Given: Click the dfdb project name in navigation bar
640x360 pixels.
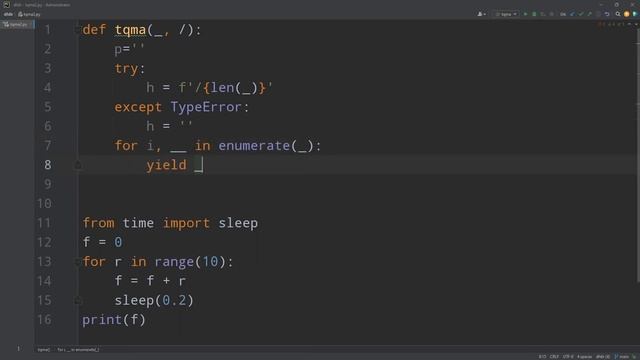Looking at the screenshot, I should 8,14.
